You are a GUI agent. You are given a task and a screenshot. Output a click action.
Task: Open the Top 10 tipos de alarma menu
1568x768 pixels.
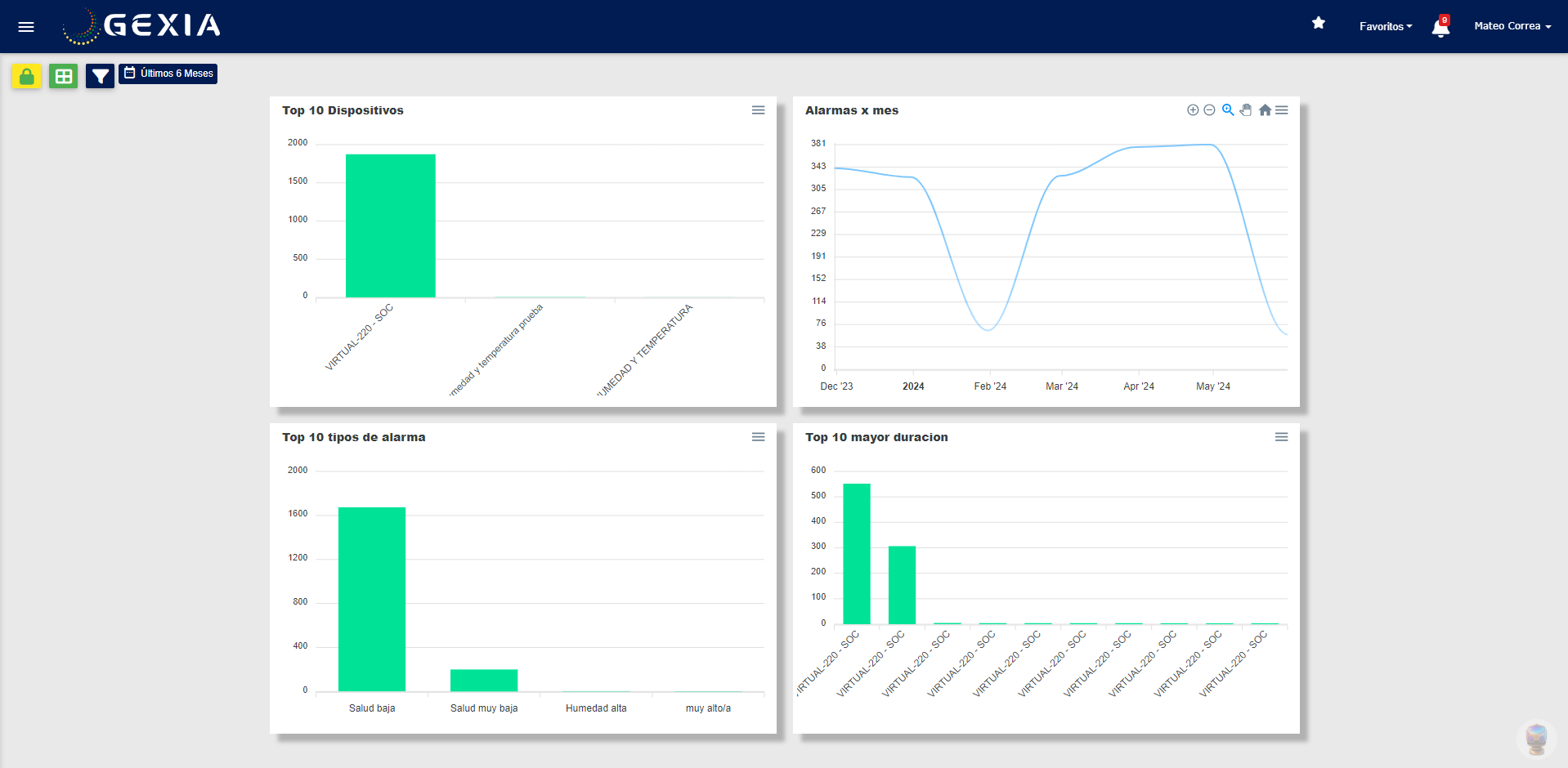point(758,437)
